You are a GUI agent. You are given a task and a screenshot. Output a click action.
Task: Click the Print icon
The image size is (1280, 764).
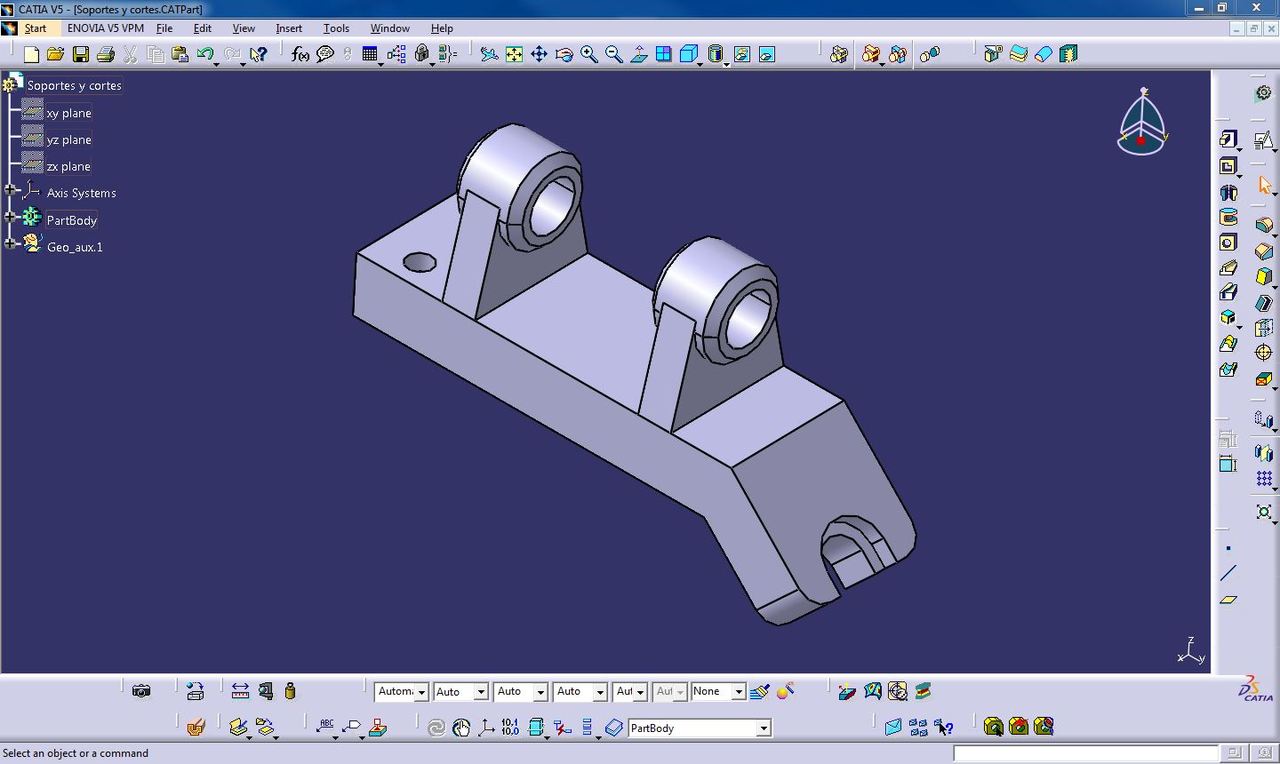point(105,54)
